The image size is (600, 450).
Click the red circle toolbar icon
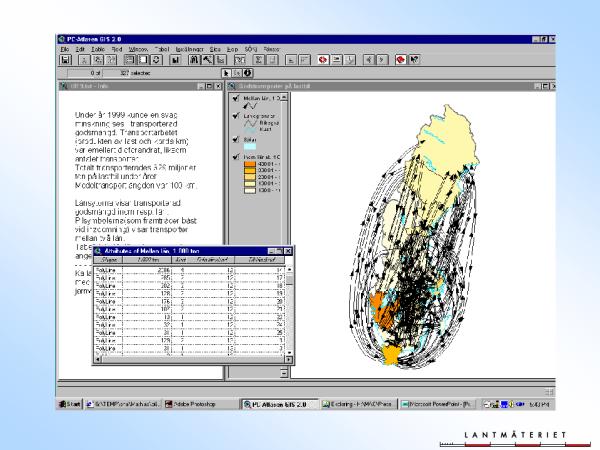[324, 60]
